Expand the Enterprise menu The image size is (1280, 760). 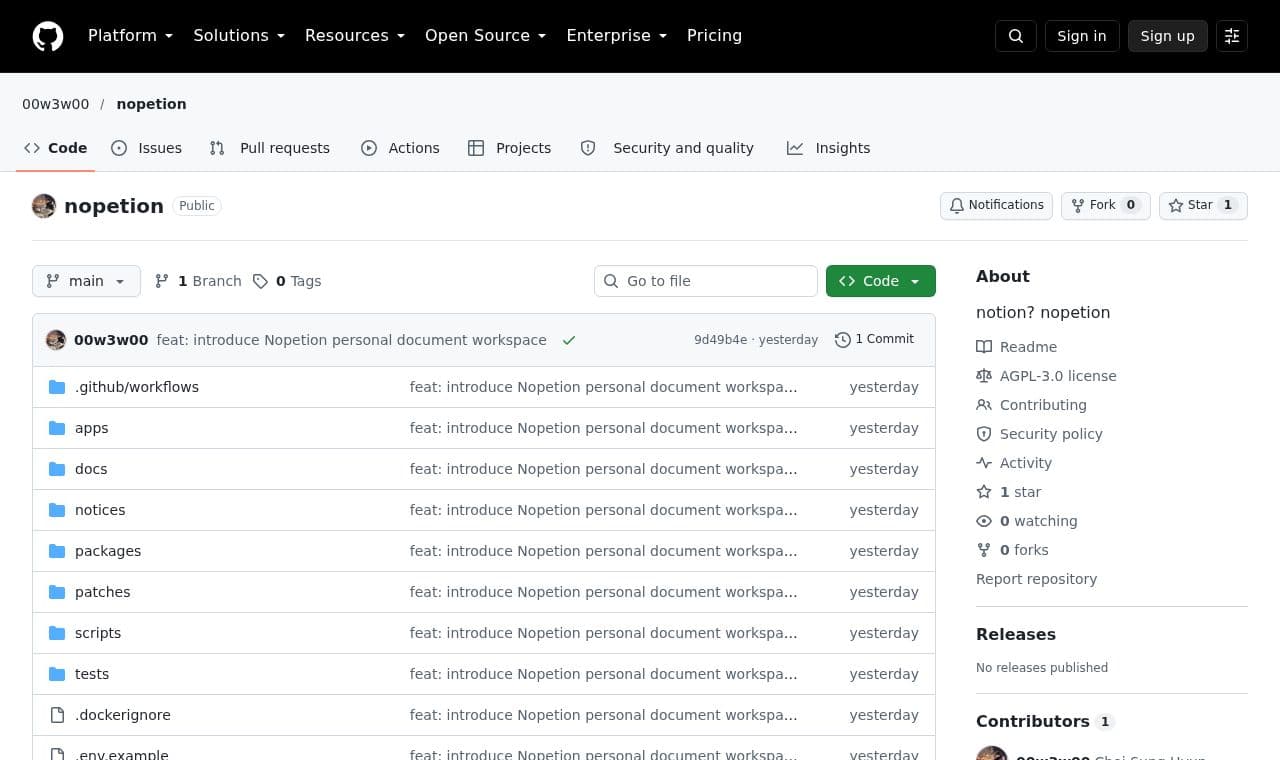[616, 36]
